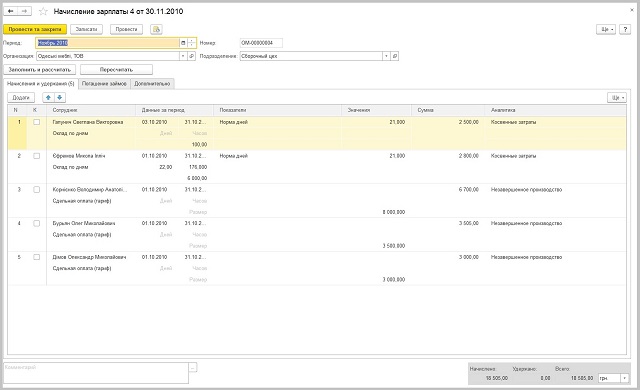The width and height of the screenshot is (640, 390).
Task: Open the document movements report icon
Action: coord(156,29)
